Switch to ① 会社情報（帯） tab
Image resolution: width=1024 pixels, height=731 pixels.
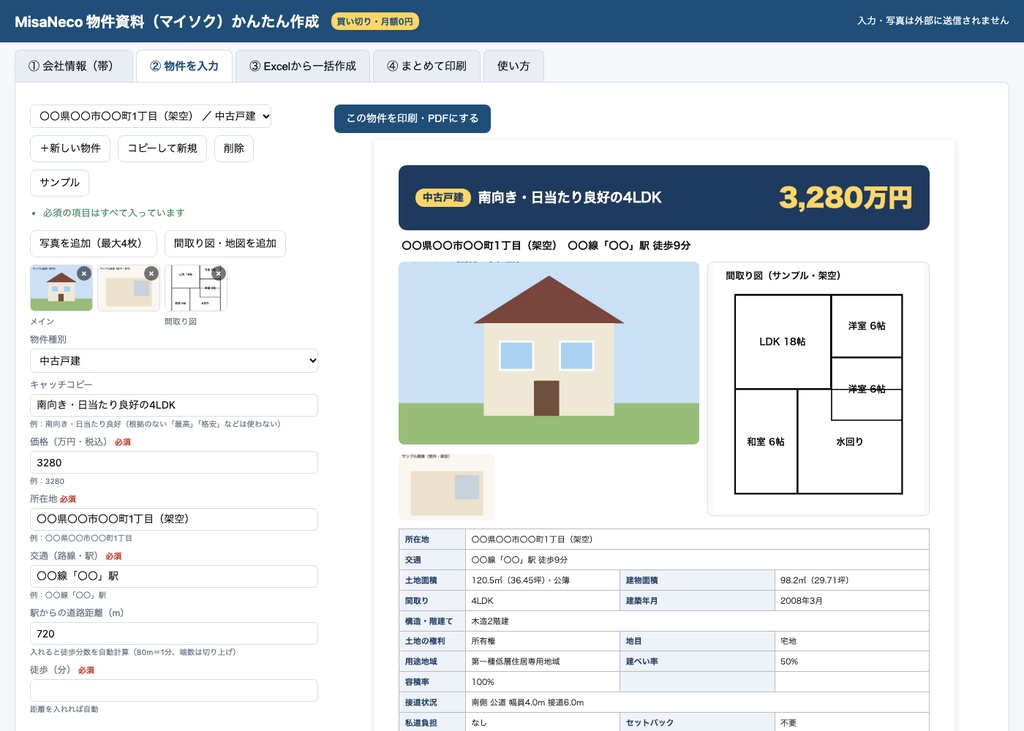tap(74, 66)
